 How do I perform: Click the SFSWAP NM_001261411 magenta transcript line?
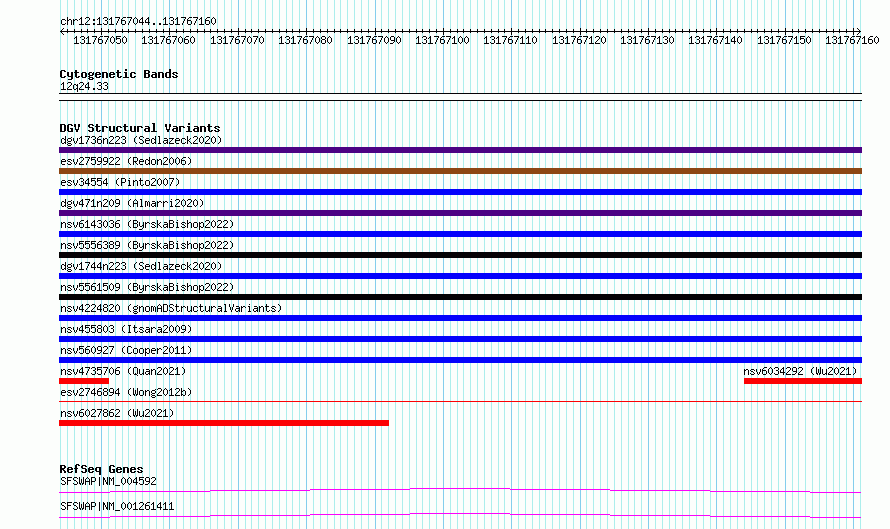click(x=460, y=515)
